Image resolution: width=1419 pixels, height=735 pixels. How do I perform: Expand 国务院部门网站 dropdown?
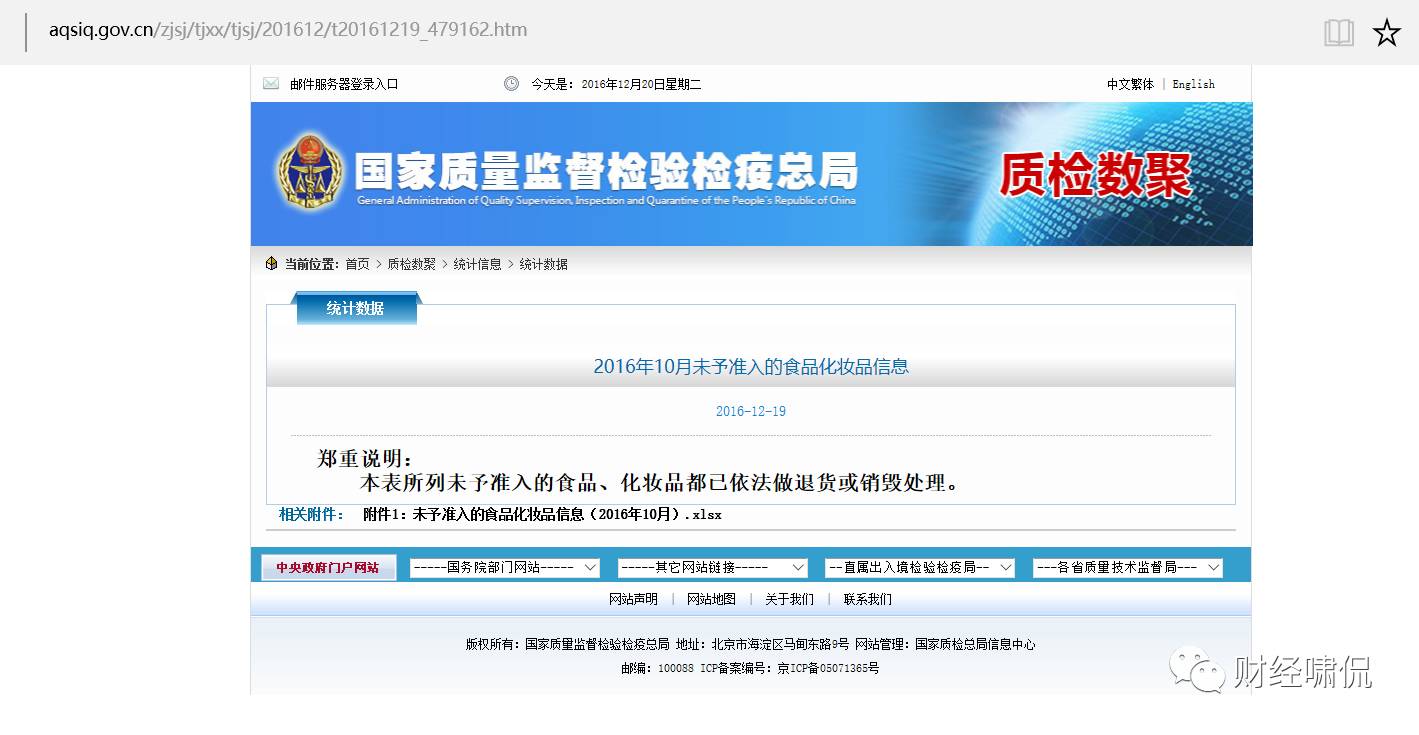(505, 567)
